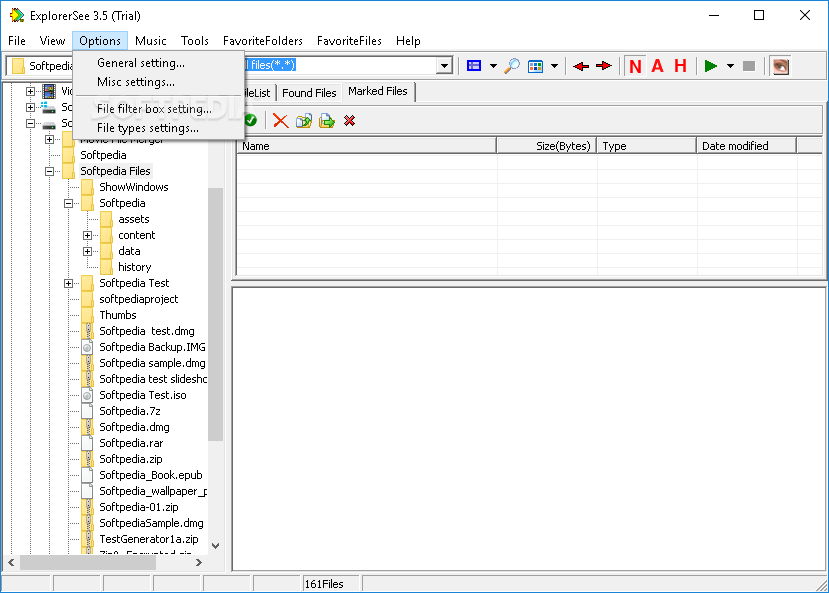Image resolution: width=829 pixels, height=593 pixels.
Task: Select Softpedia_Book.epub in tree
Action: pos(151,475)
